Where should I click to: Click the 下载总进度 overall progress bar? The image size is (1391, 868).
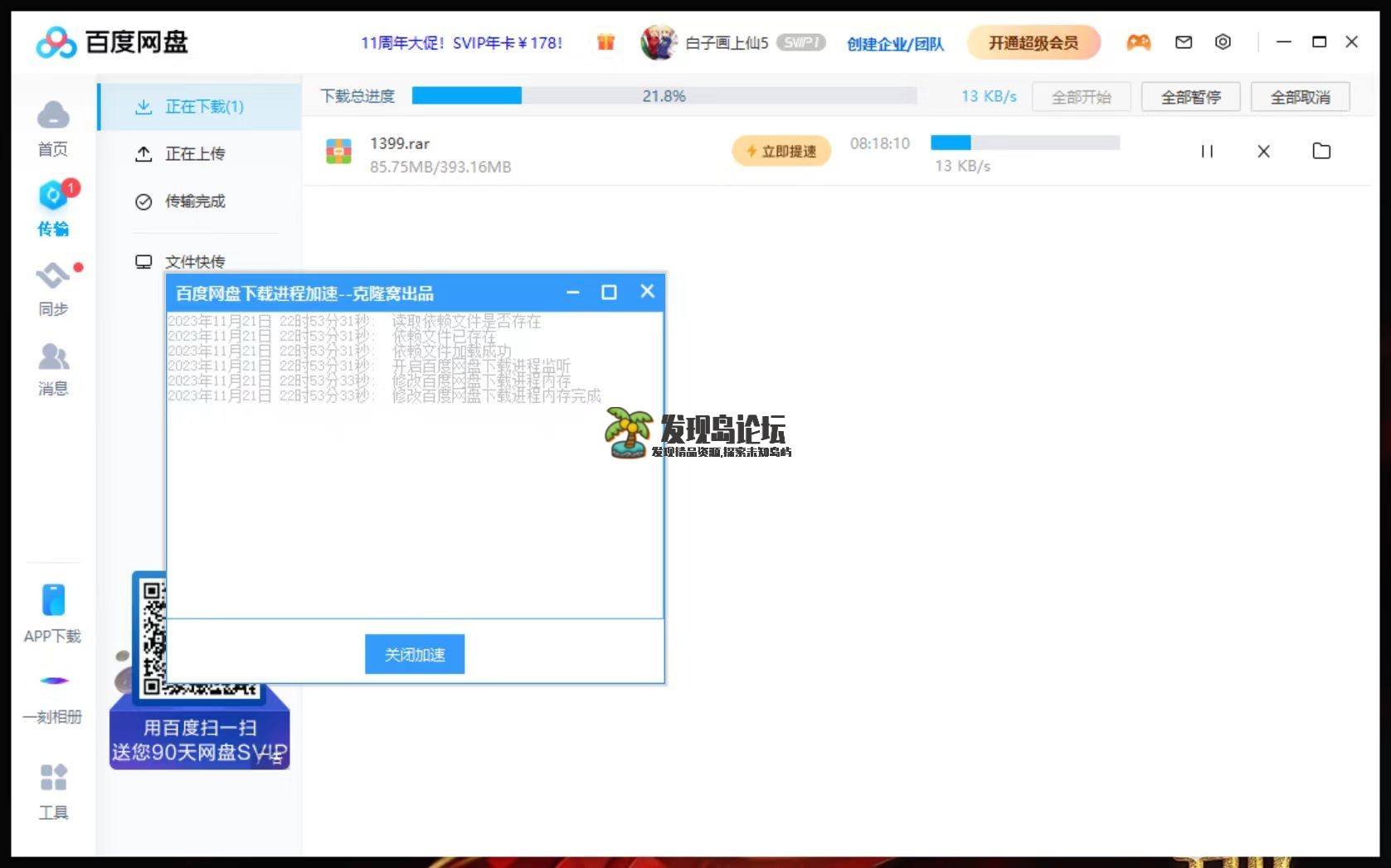(x=664, y=96)
